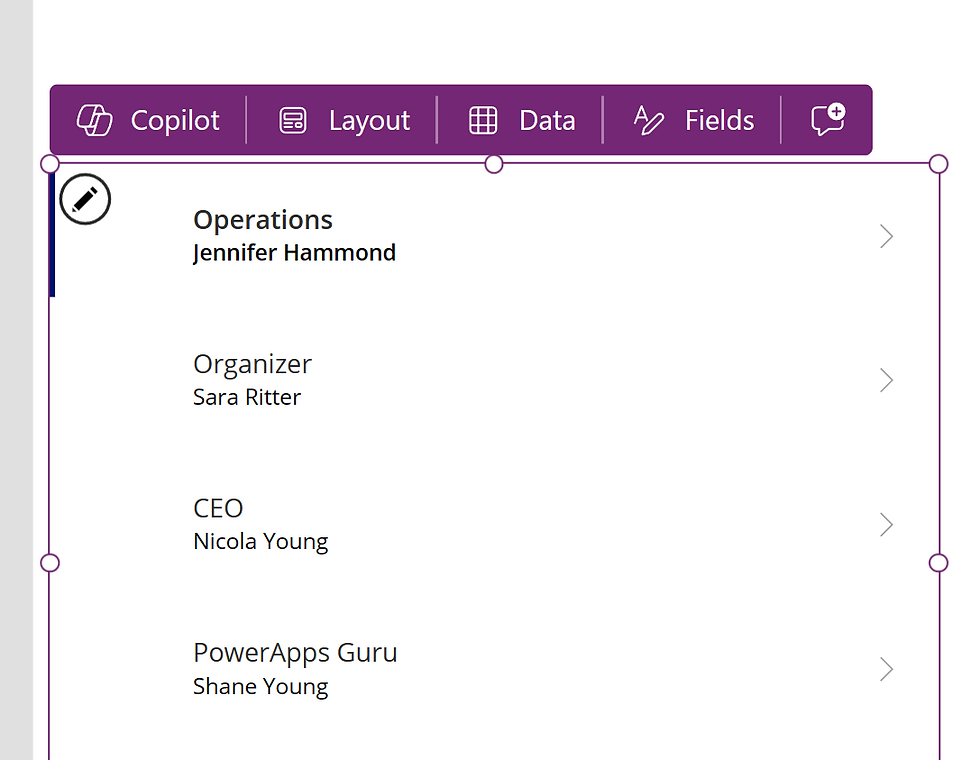Switch to the Data options
The width and height of the screenshot is (980, 760).
pyautogui.click(x=523, y=120)
